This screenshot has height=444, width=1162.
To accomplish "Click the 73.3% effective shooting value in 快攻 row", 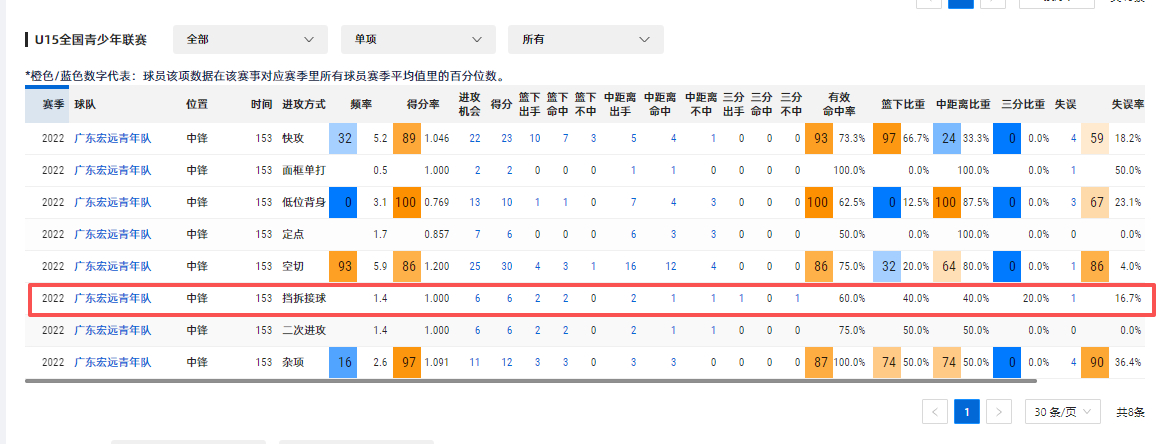I will coord(851,139).
